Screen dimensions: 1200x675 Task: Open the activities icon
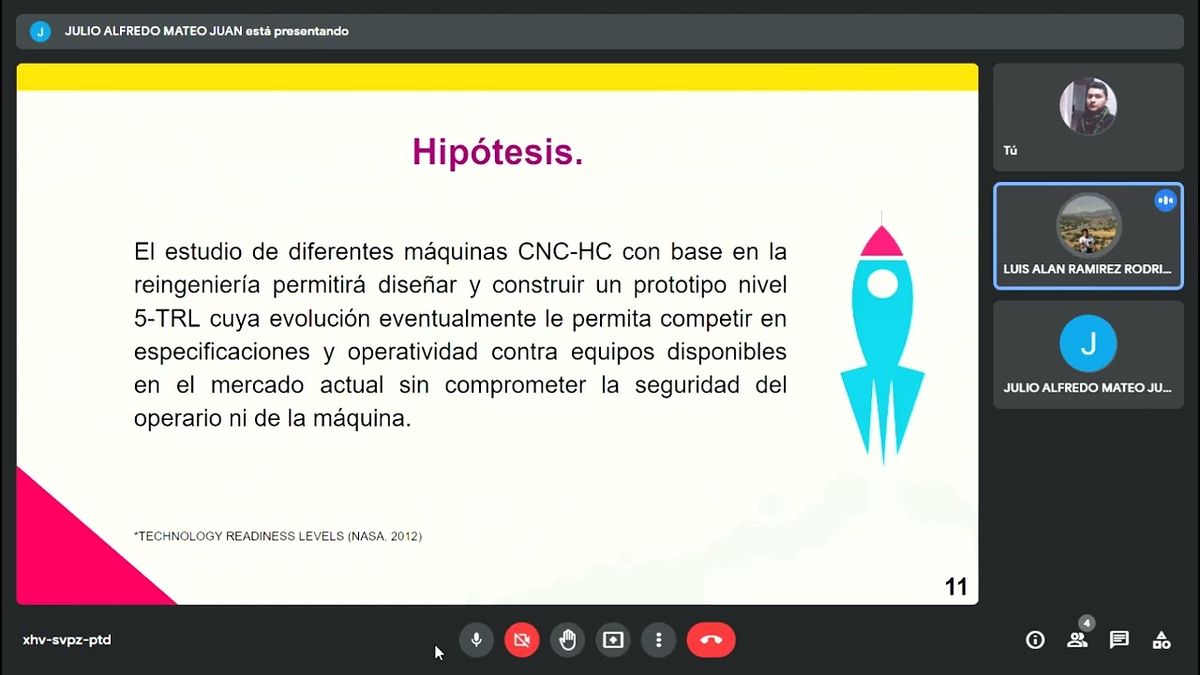[1161, 640]
